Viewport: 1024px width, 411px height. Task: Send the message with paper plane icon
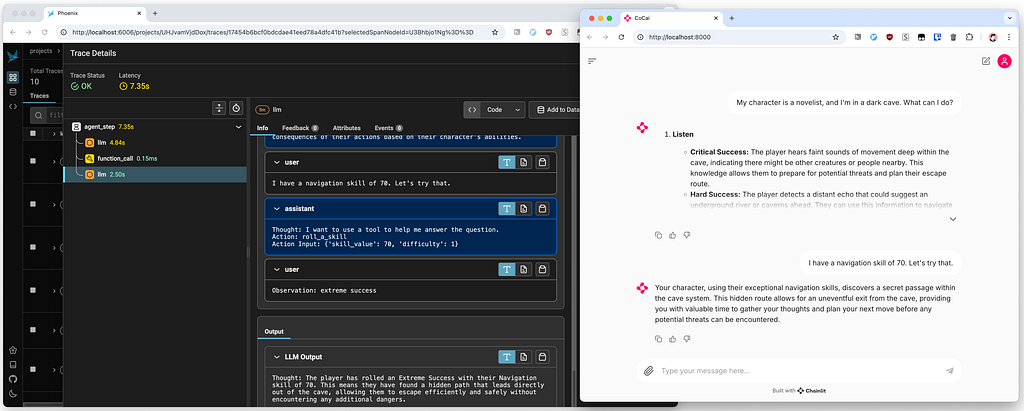[x=950, y=370]
